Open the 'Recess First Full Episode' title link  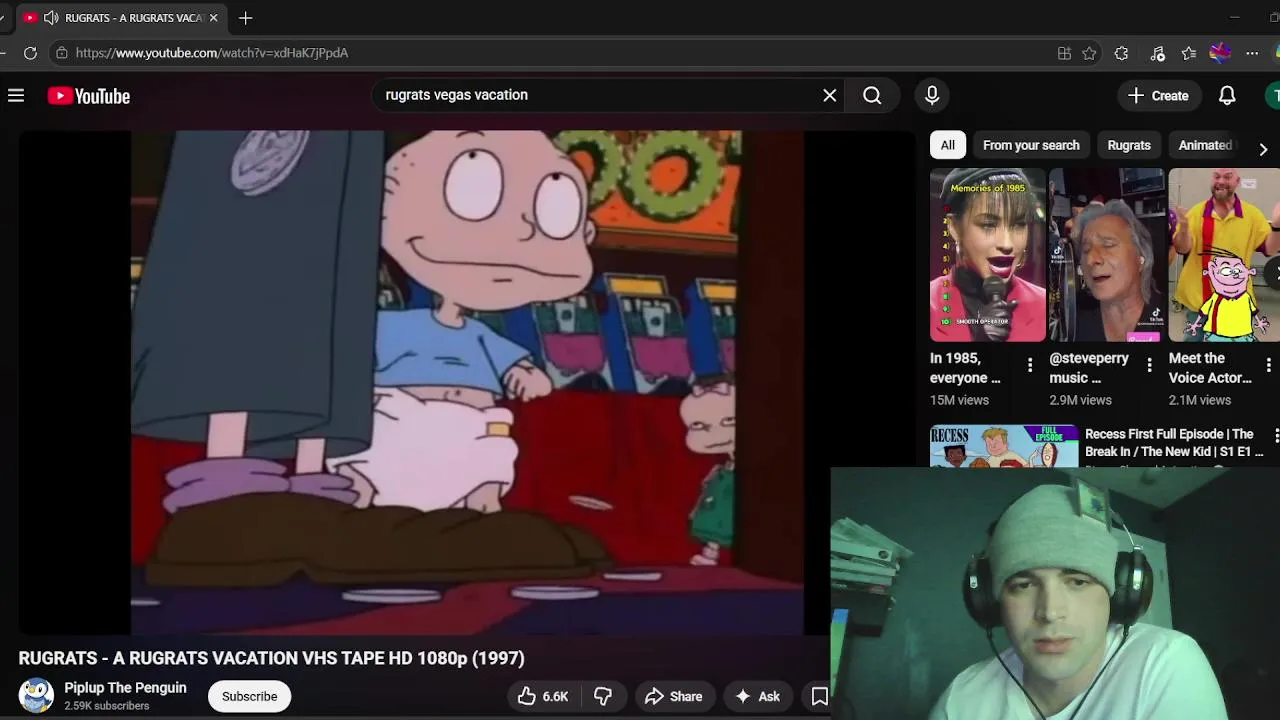click(1174, 443)
